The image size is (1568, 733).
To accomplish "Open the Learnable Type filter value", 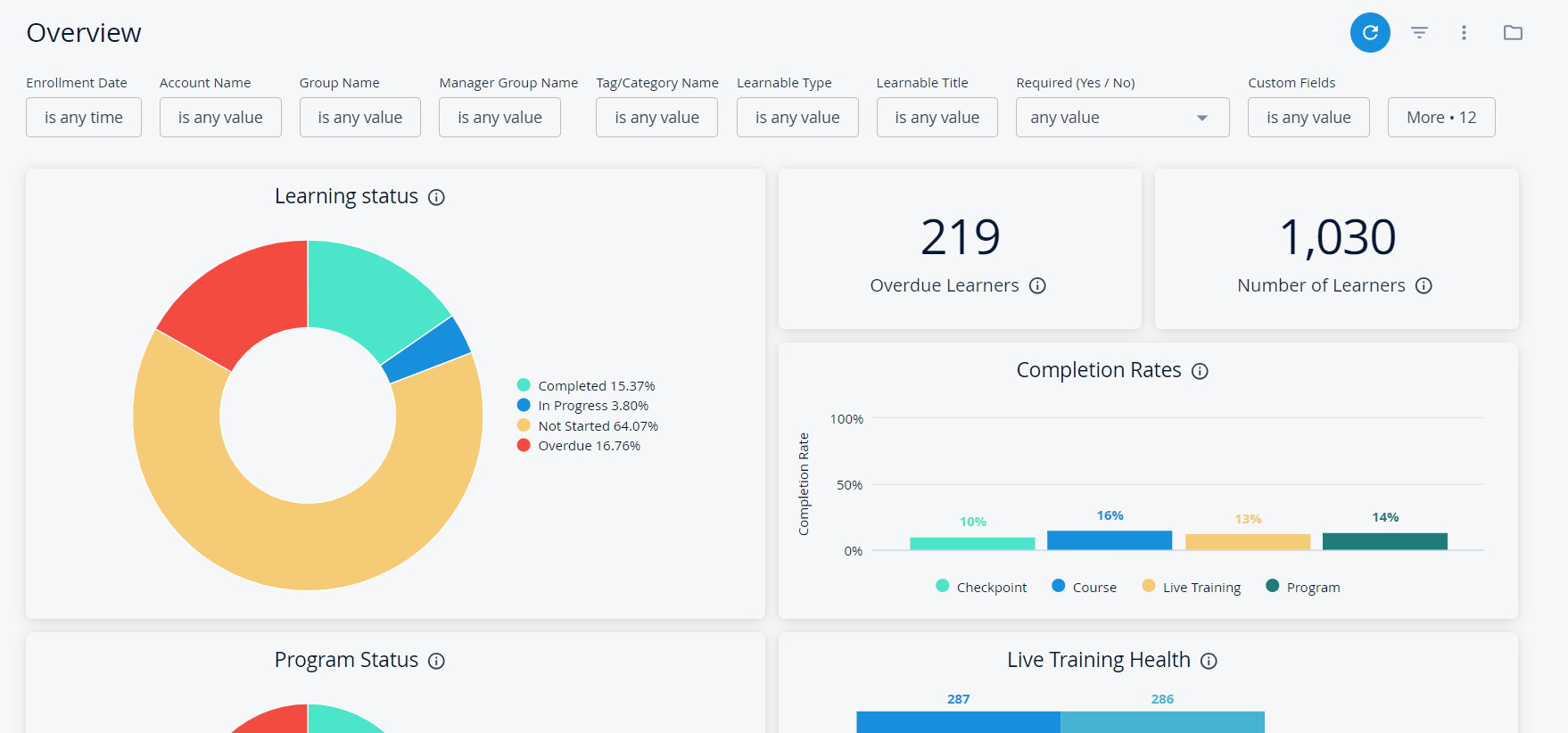I will 797,117.
